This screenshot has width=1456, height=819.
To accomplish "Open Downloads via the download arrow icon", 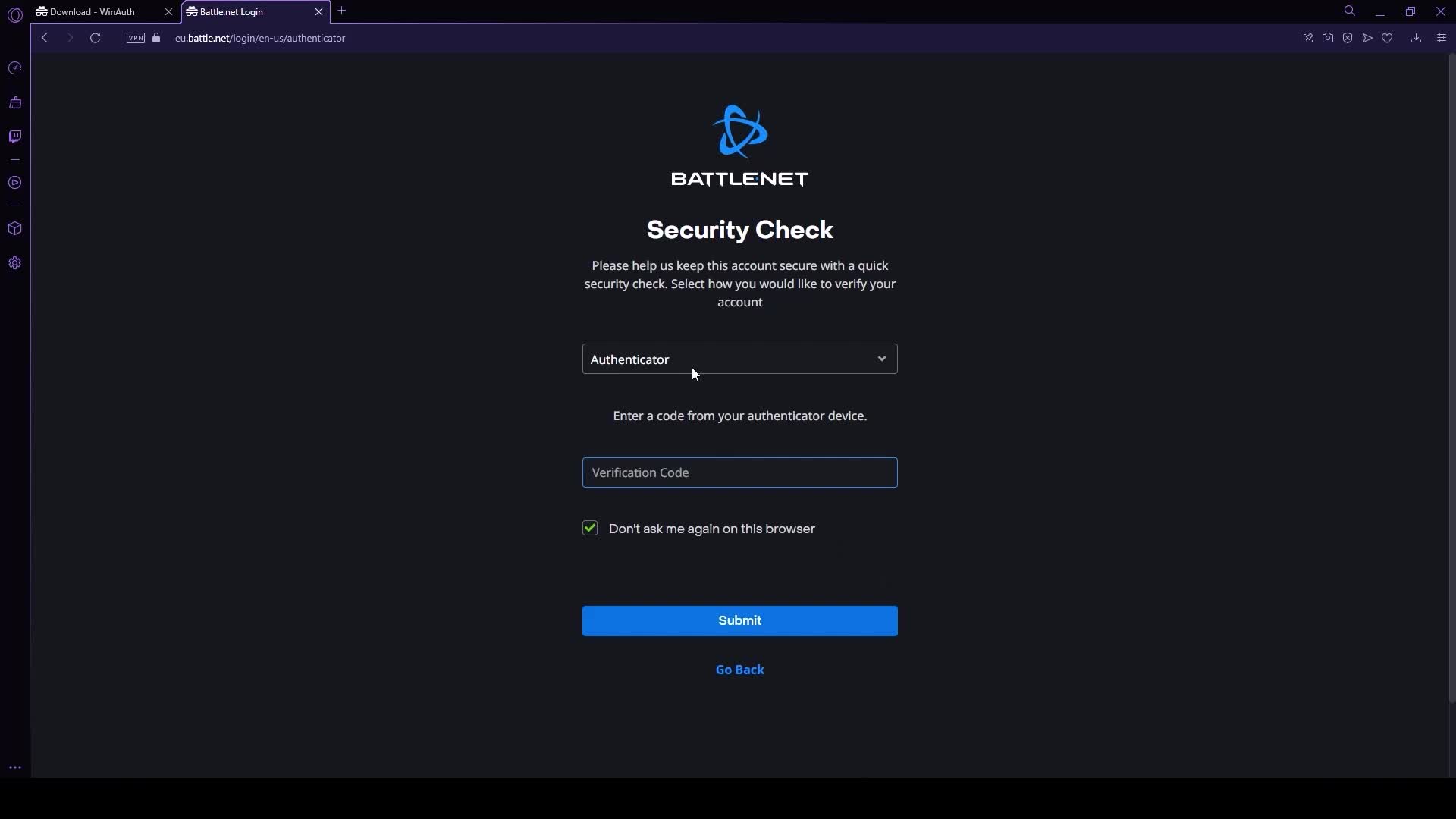I will (x=1416, y=37).
